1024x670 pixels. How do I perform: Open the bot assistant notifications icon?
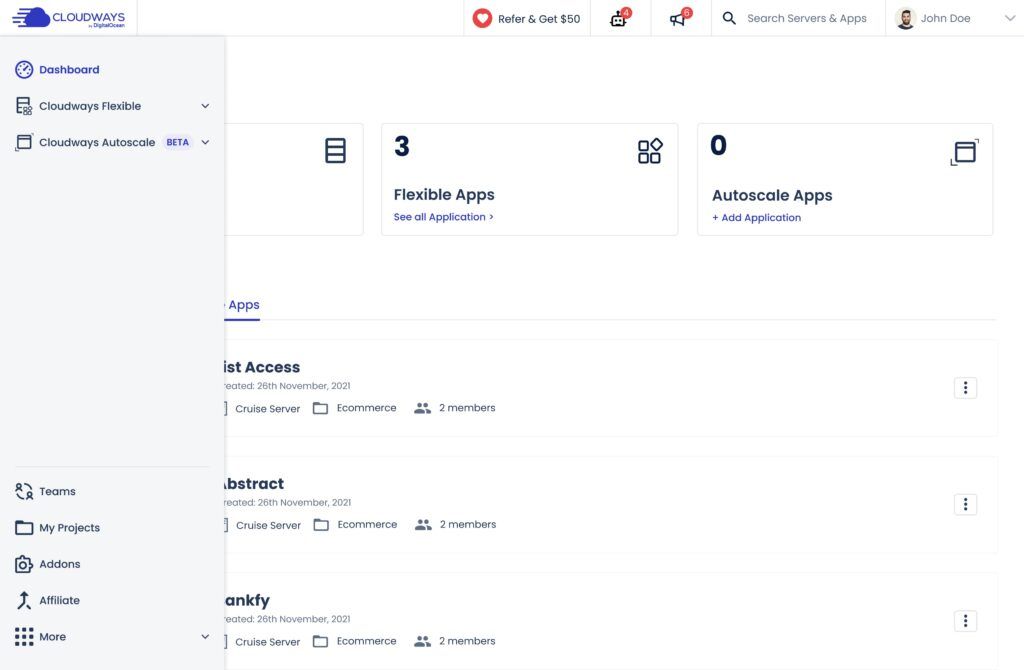click(620, 18)
